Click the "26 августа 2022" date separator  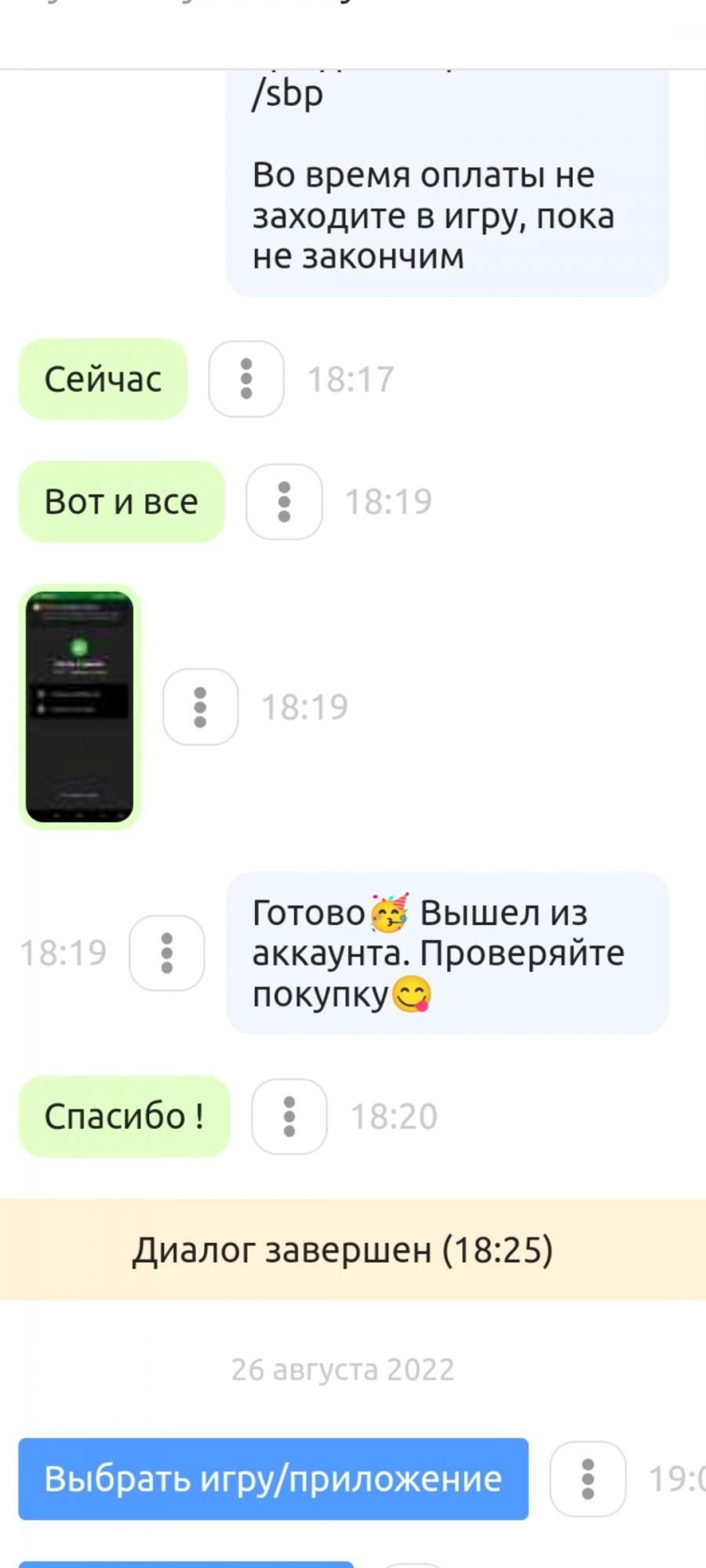[x=343, y=1370]
